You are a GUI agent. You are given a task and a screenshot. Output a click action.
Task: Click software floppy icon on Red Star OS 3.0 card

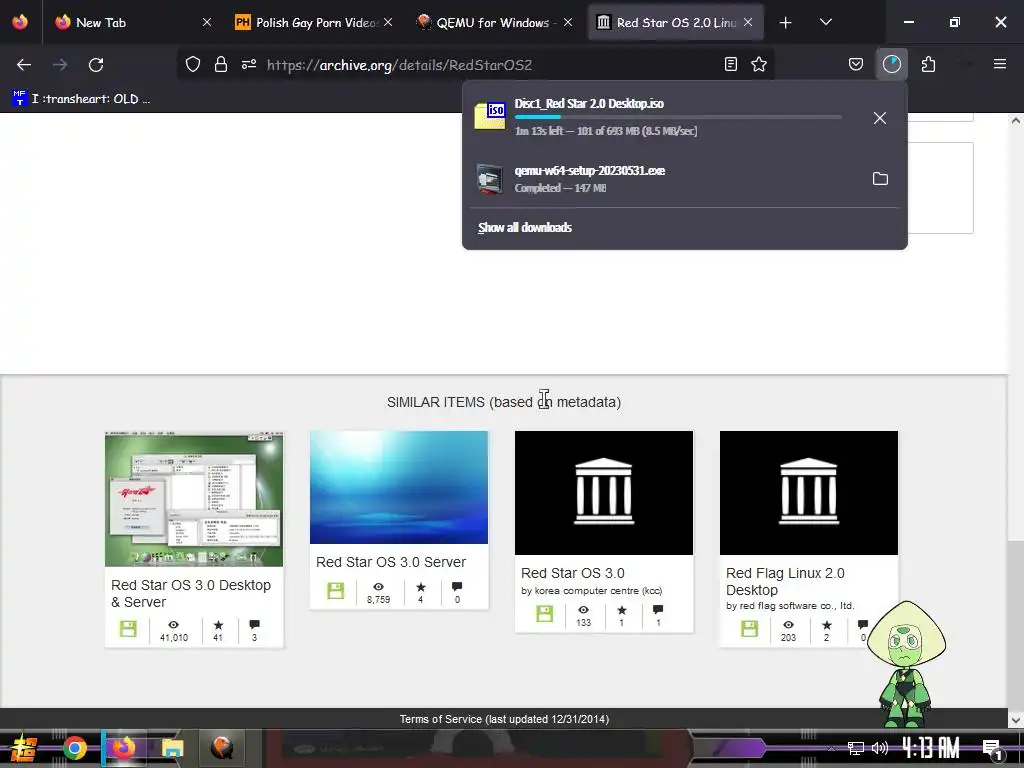pos(545,614)
